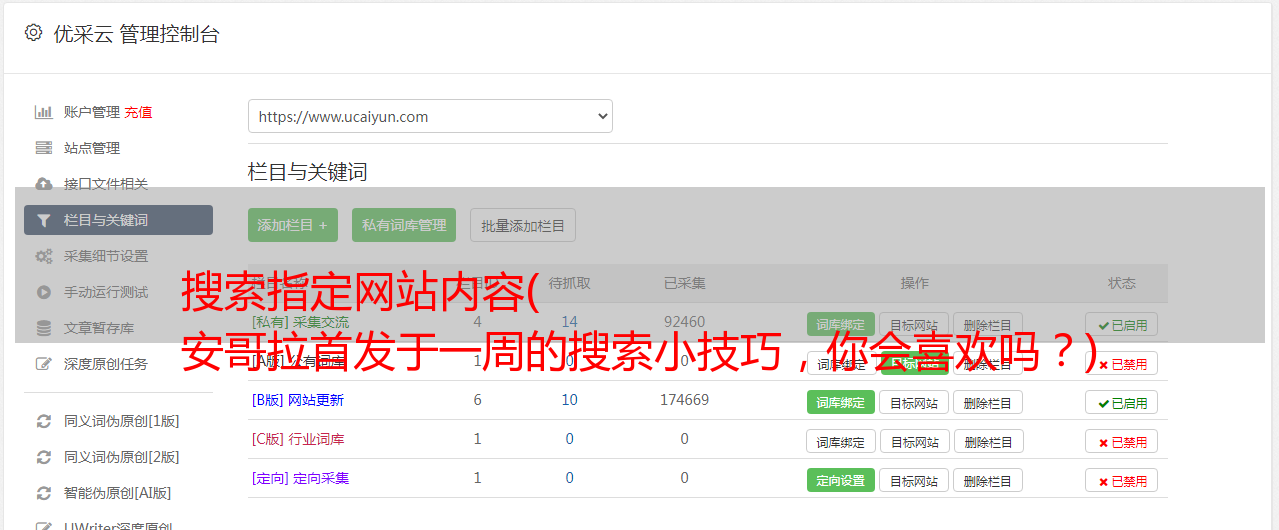Click the 已采集 column header
1279x530 pixels.
(684, 283)
